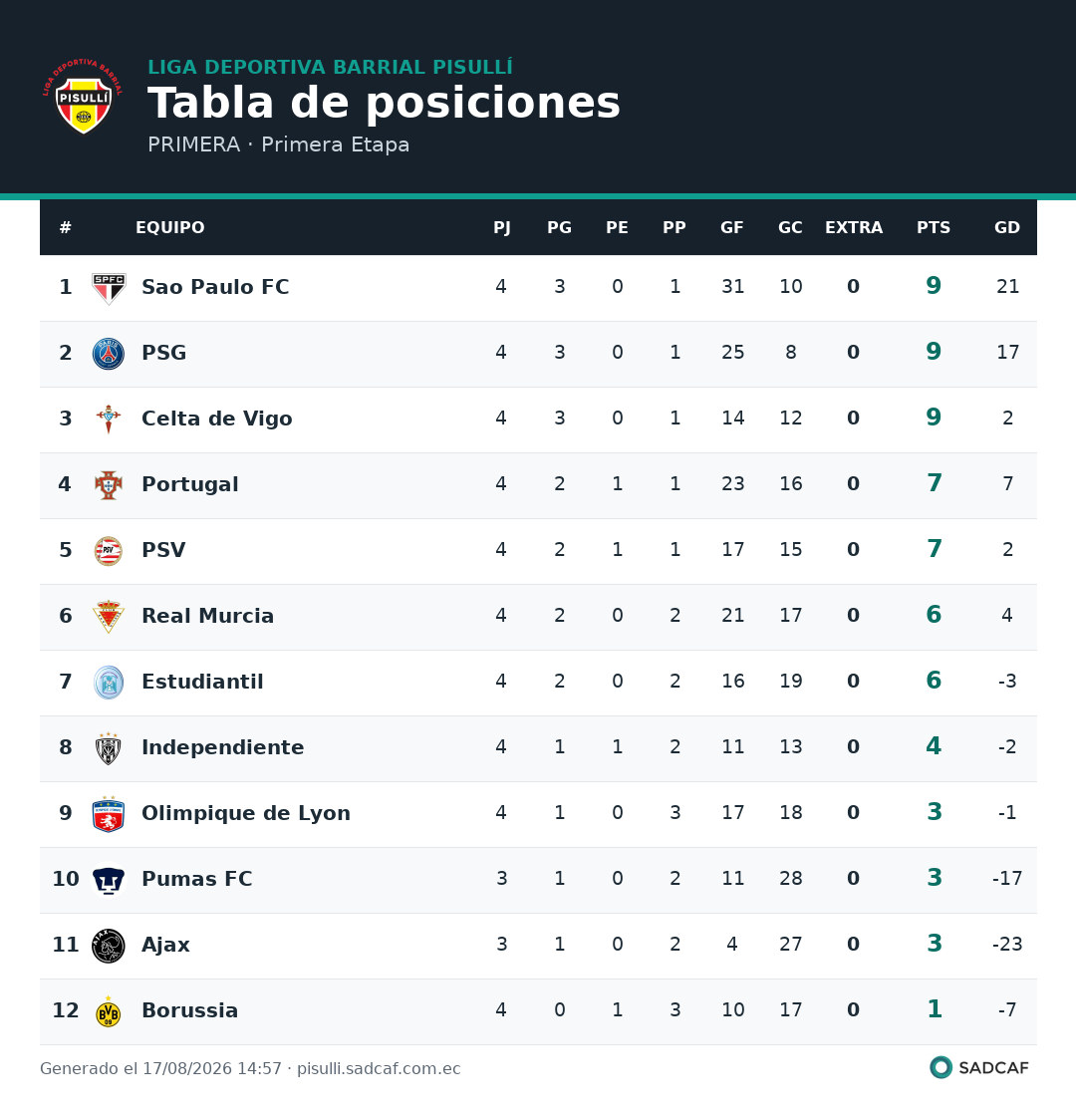Screen dimensions: 1076x1120
Task: Click the Liga Pisullí shield logo
Action: pos(84,97)
